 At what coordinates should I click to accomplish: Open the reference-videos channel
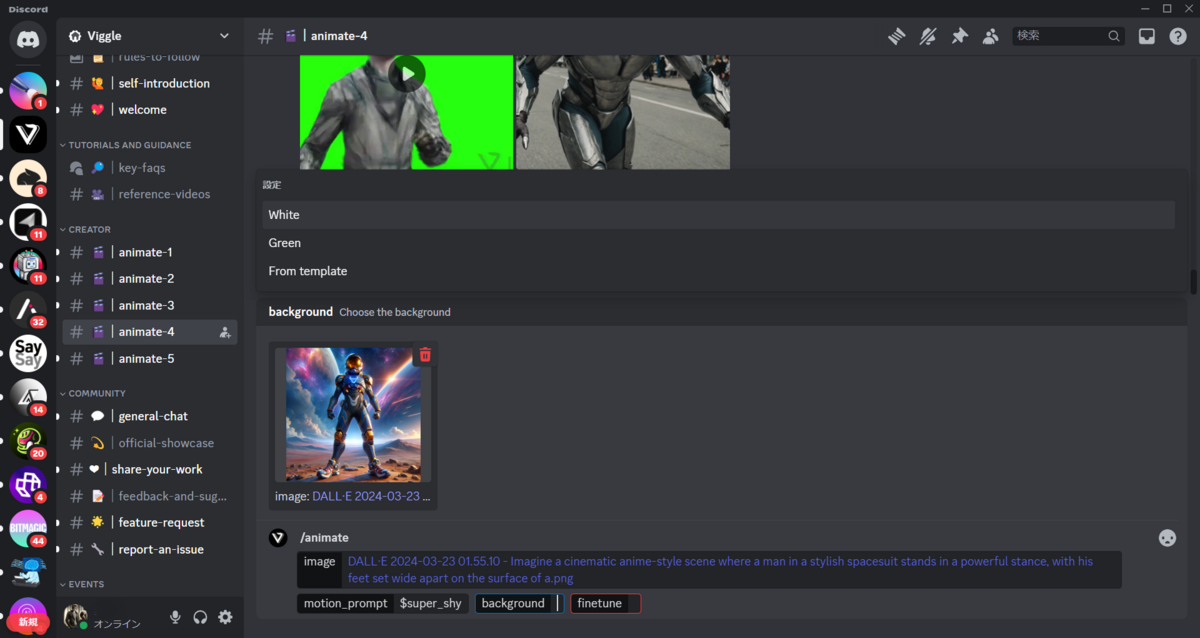[x=150, y=194]
